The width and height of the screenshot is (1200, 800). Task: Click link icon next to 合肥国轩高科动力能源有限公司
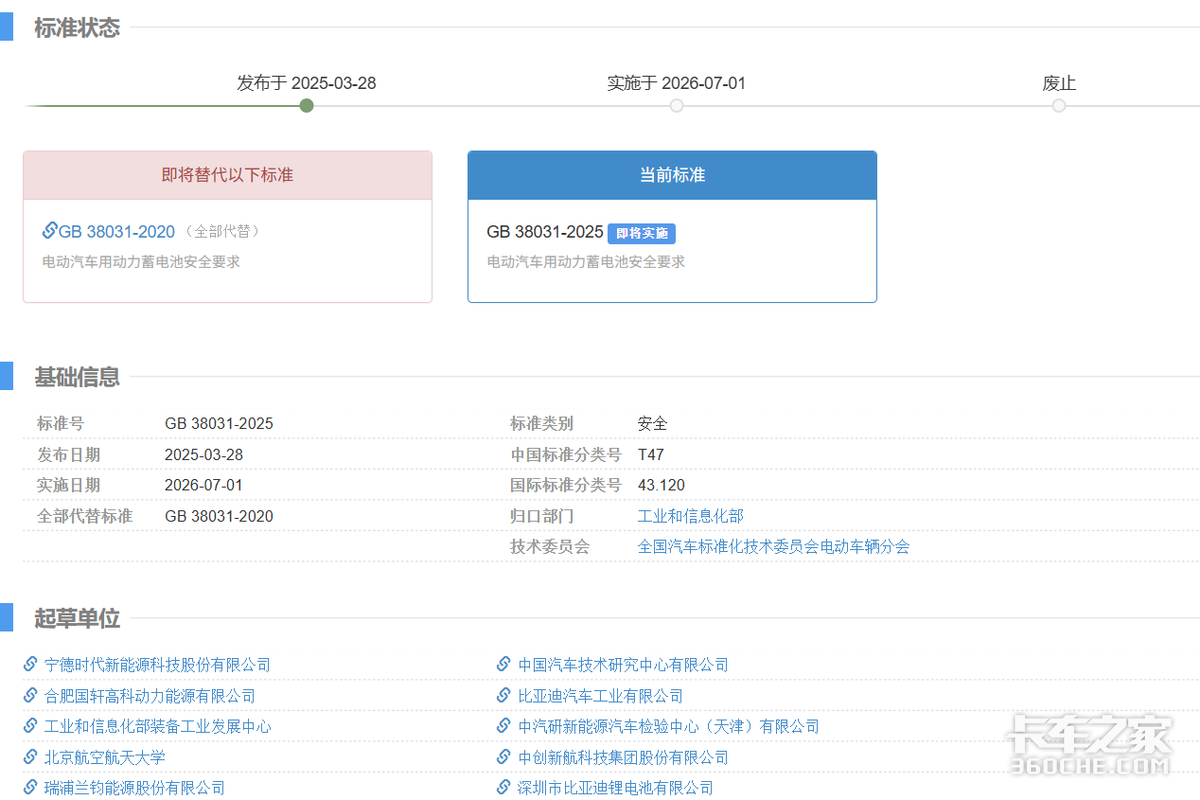coord(31,696)
